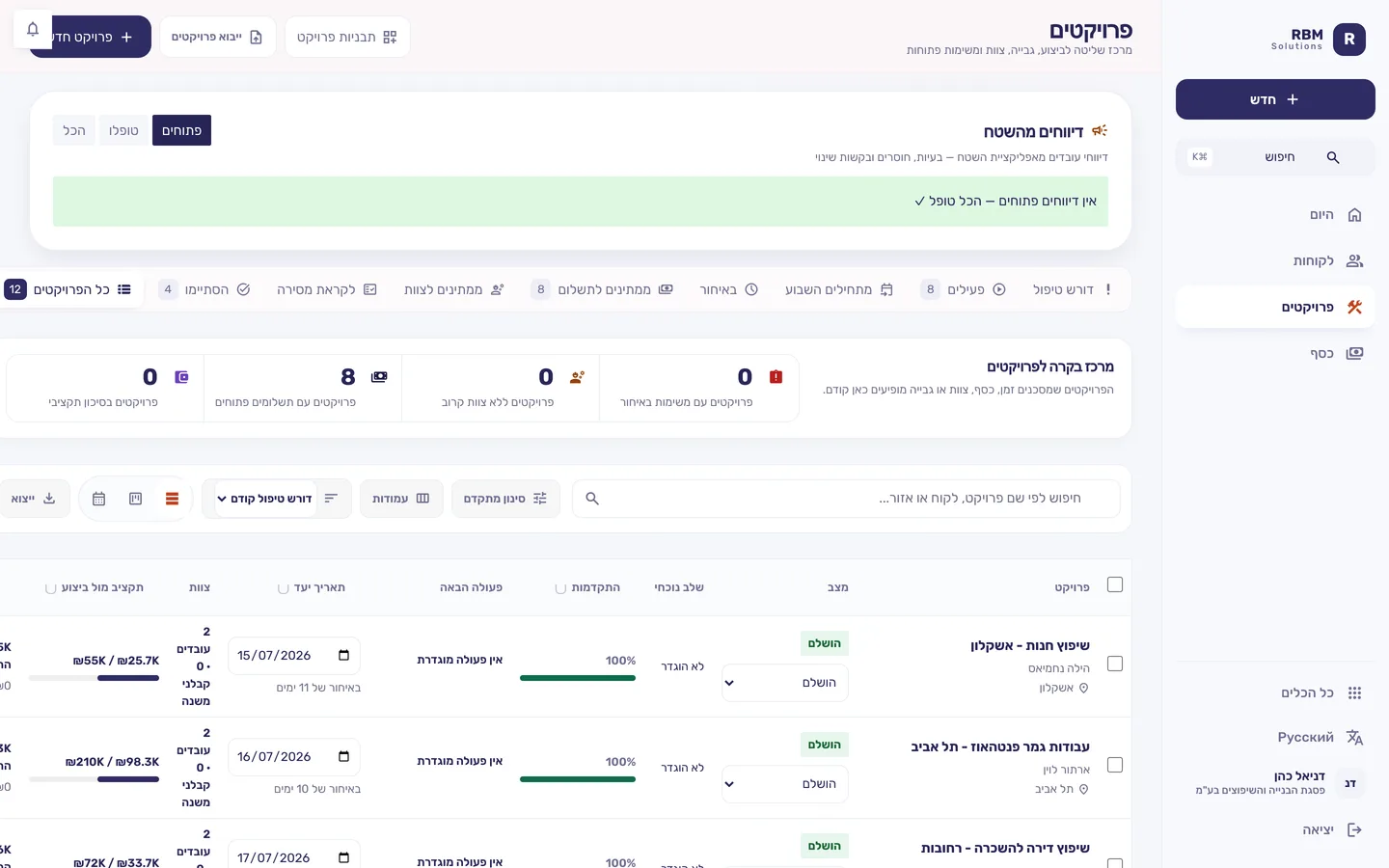Select the כל הפרויקטים filter tab

click(68, 289)
